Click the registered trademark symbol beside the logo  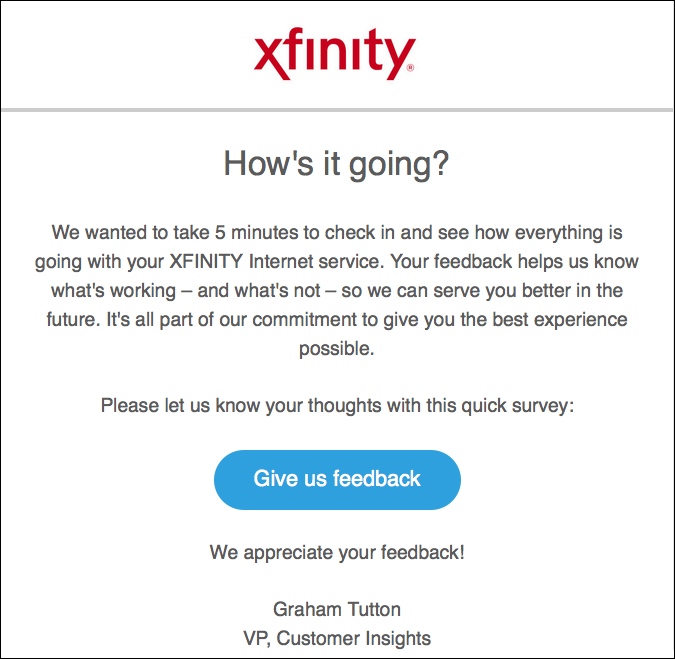[x=410, y=68]
